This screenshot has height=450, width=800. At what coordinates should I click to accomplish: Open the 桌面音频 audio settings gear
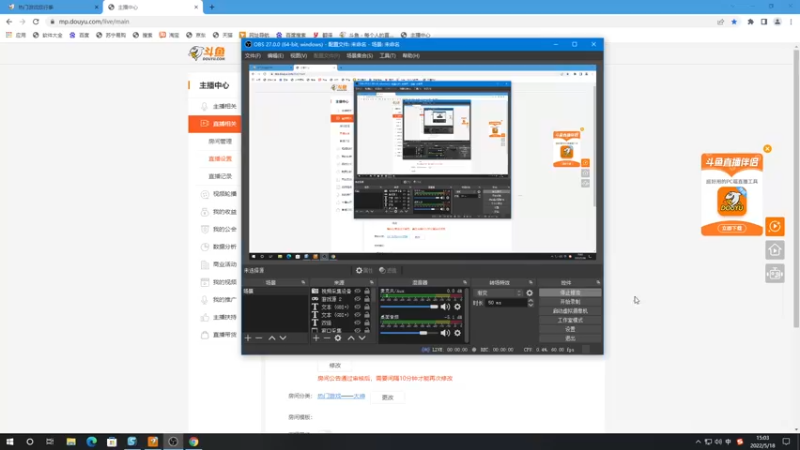pos(457,333)
